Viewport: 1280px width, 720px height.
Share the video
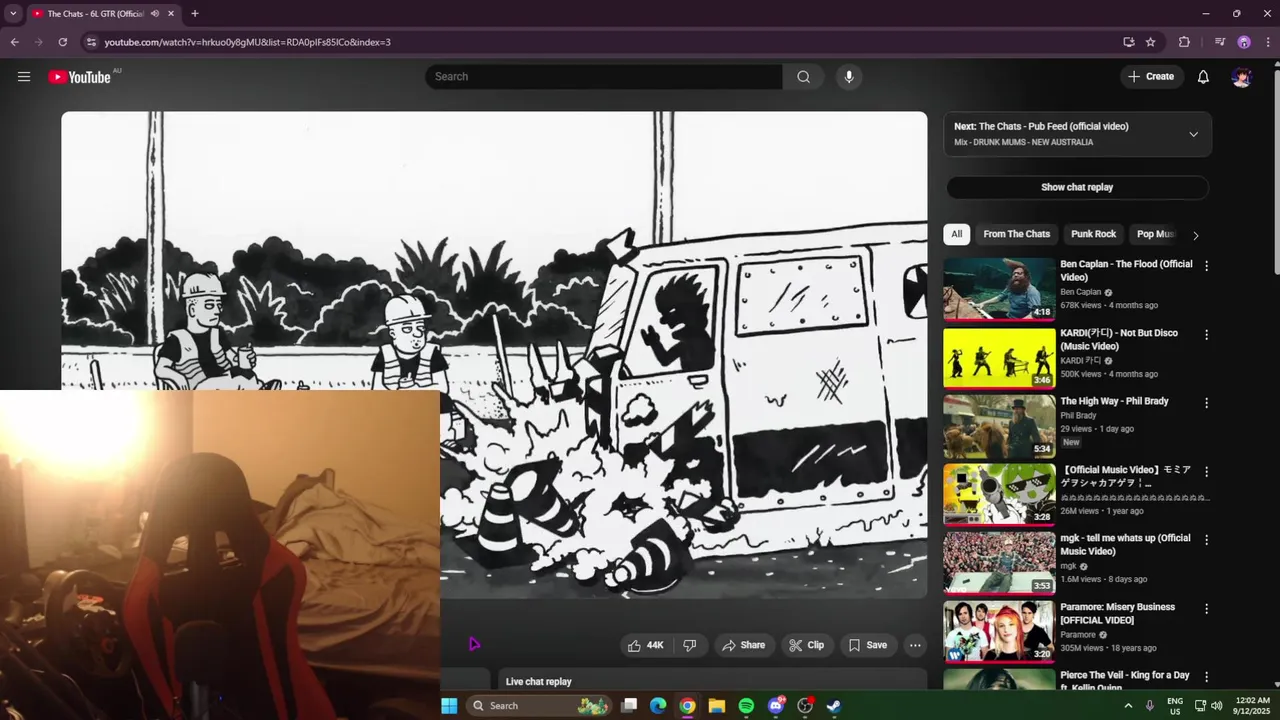744,645
